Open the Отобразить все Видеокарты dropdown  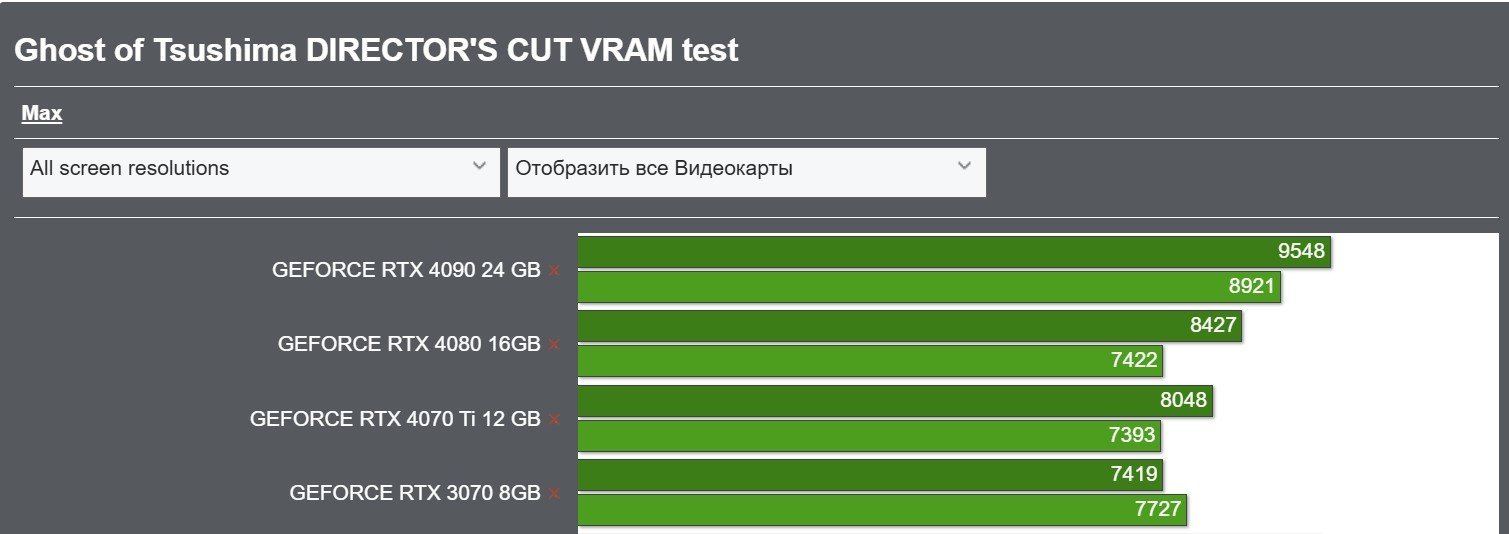click(747, 172)
